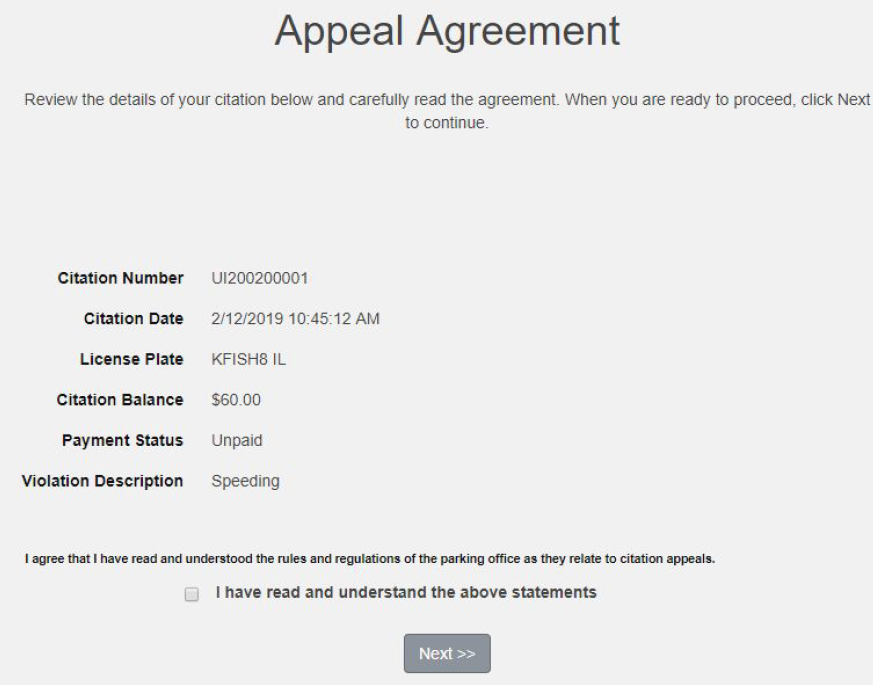This screenshot has height=685, width=873.
Task: Check the read and understand checkbox
Action: [x=191, y=594]
